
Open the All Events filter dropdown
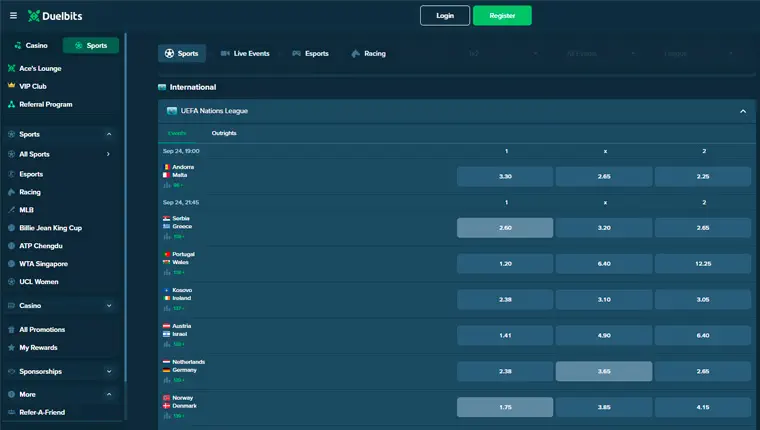pyautogui.click(x=601, y=53)
